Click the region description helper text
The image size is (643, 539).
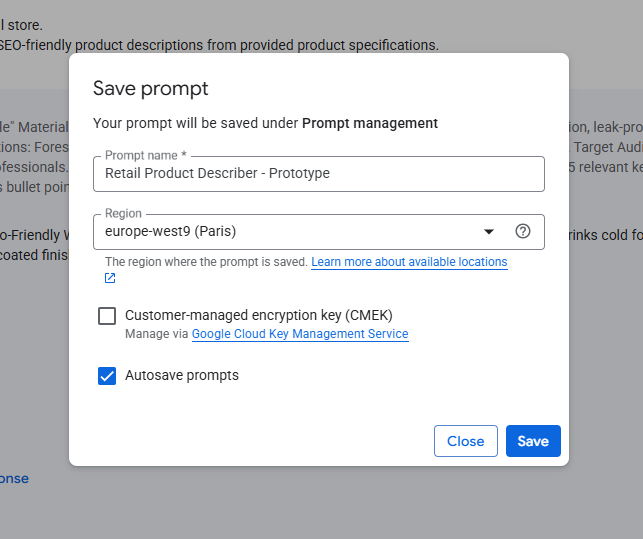coord(206,262)
